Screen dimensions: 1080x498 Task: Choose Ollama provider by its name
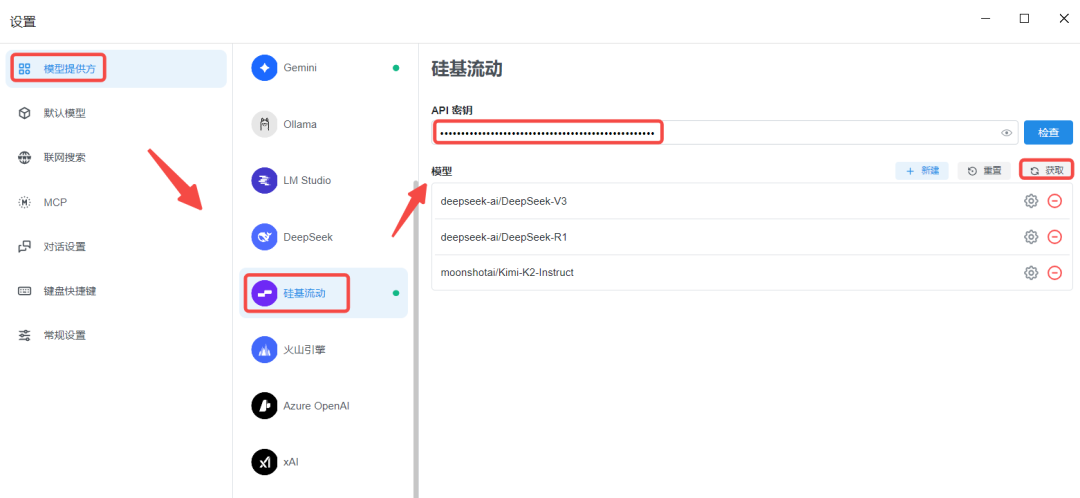tap(300, 125)
